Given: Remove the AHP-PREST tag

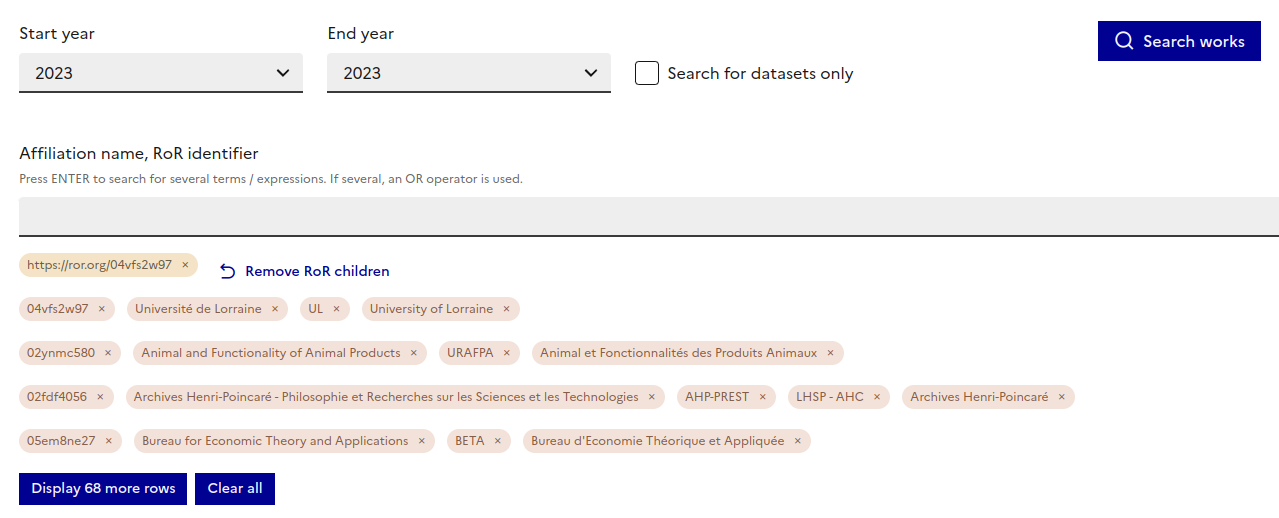Looking at the screenshot, I should (762, 397).
